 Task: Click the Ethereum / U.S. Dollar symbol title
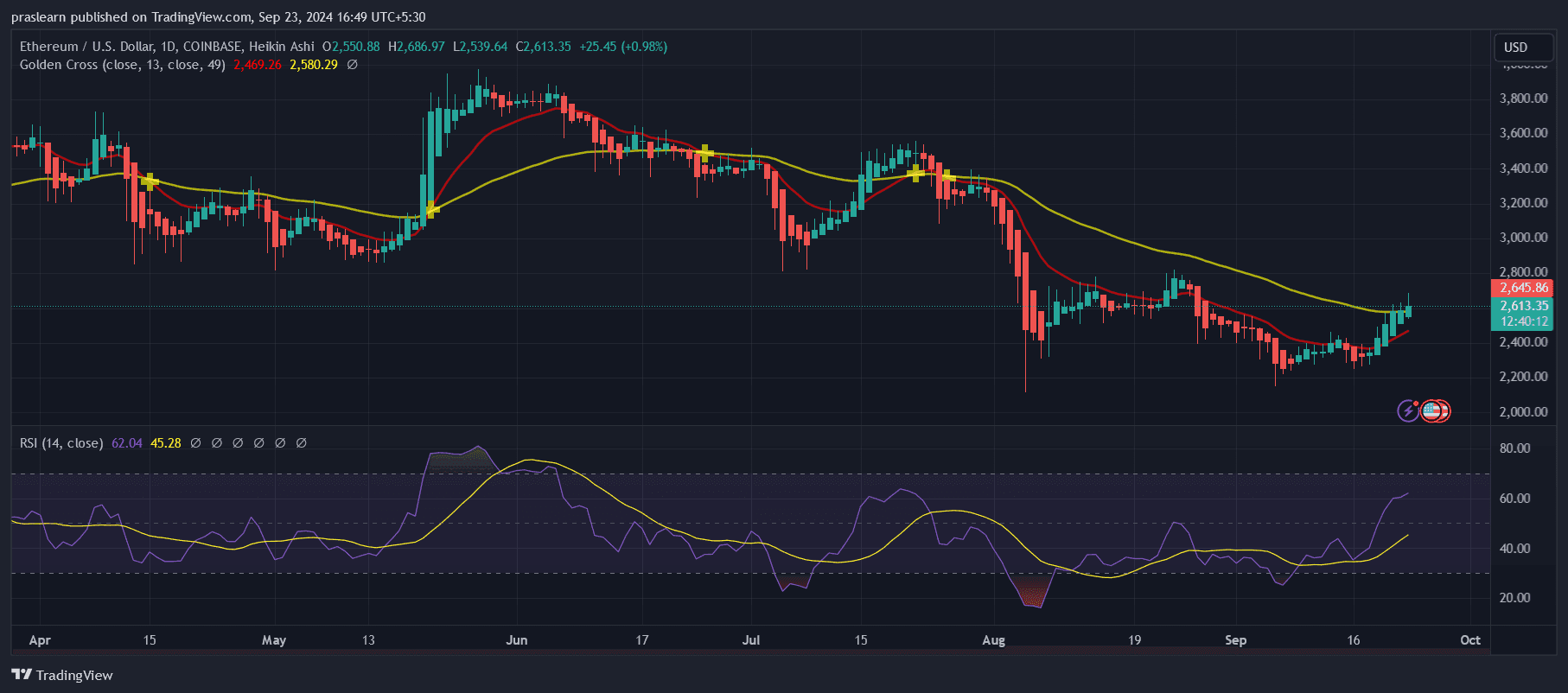86,47
